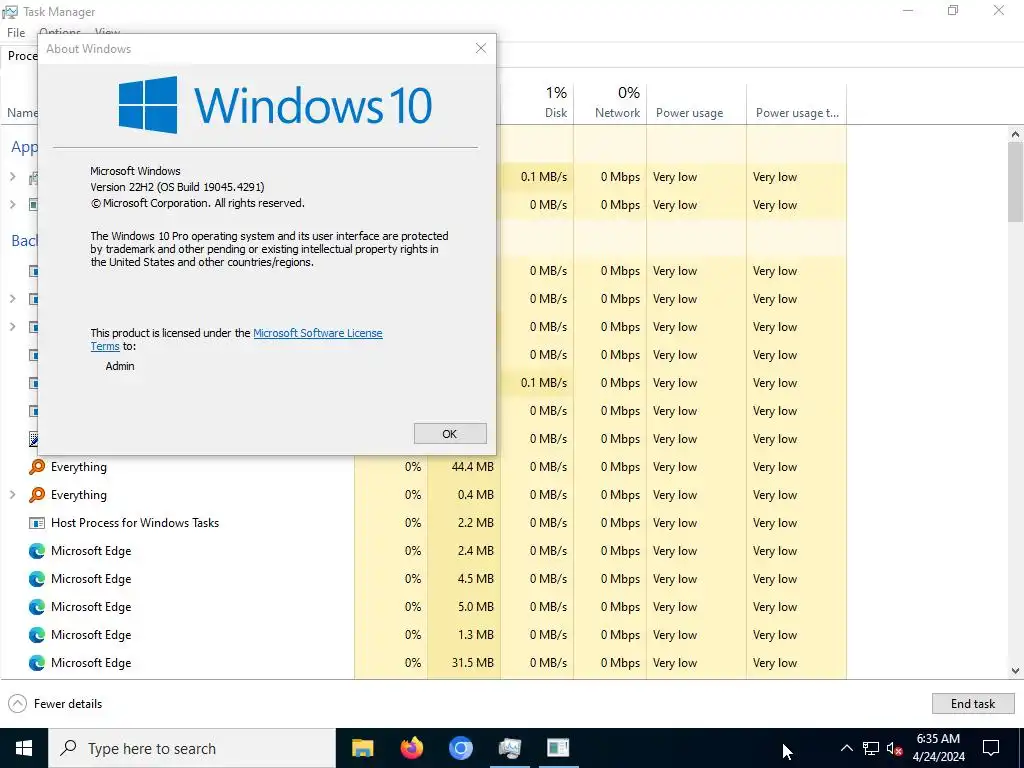The width and height of the screenshot is (1024, 768).
Task: Click the 31.5 MB memory cell
Action: [464, 664]
